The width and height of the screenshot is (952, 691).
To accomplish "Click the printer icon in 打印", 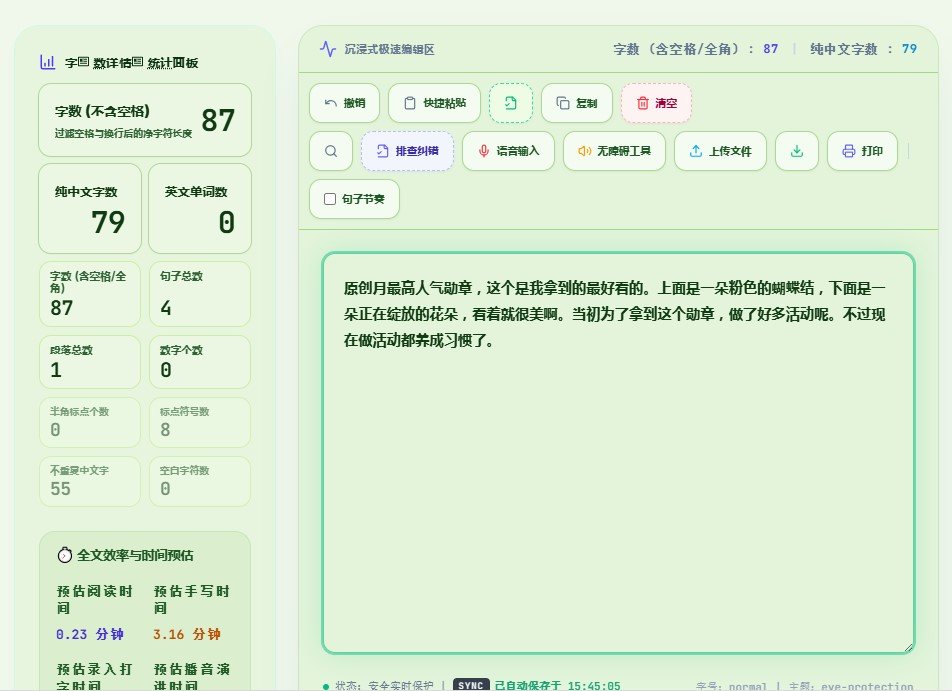I will coord(849,151).
